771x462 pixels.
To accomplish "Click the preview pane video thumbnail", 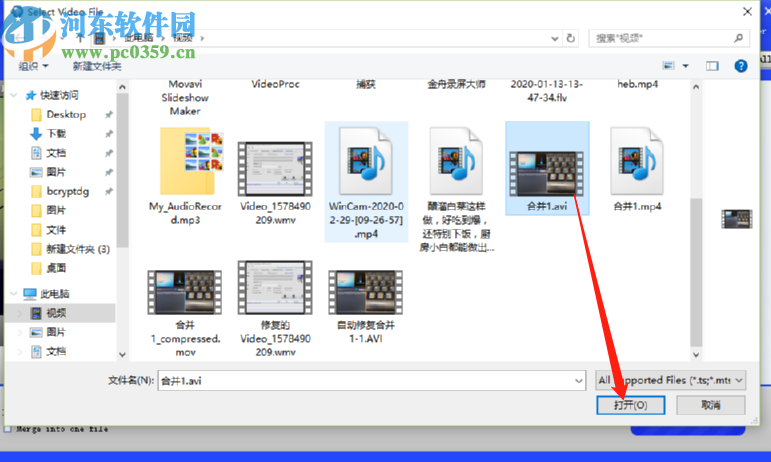I will [x=737, y=219].
